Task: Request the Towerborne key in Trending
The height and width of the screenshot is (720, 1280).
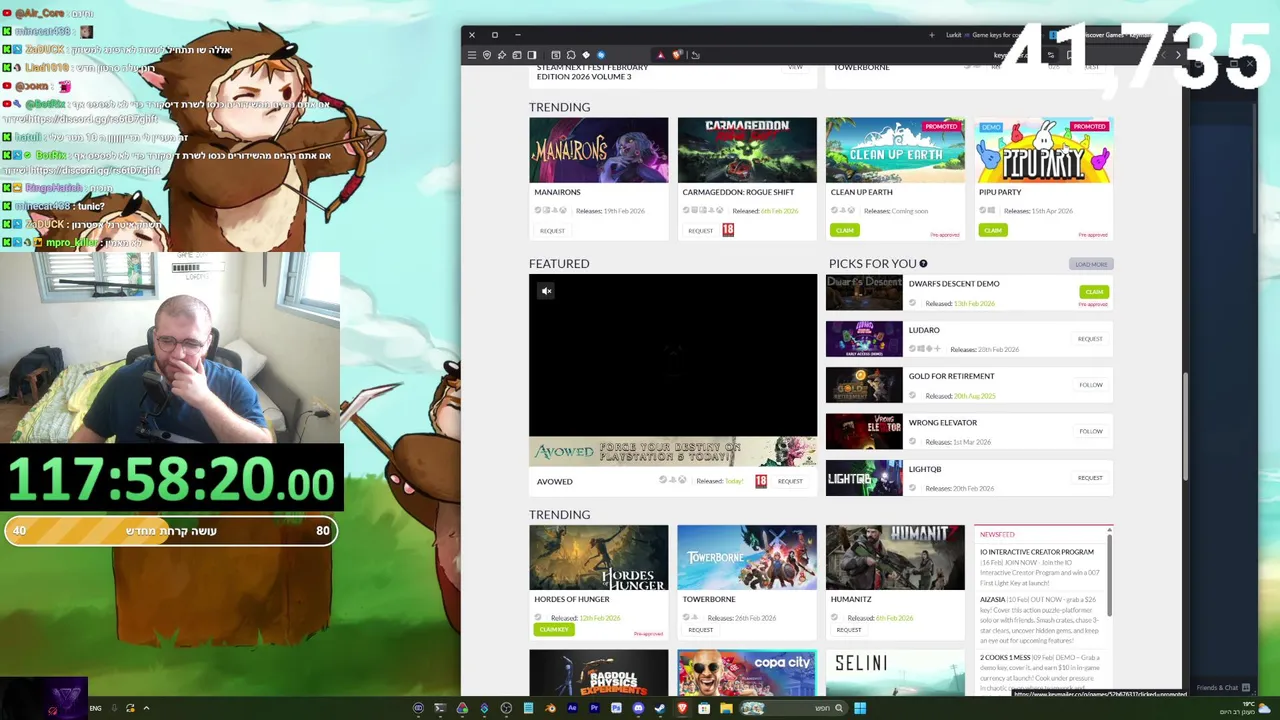Action: [700, 630]
